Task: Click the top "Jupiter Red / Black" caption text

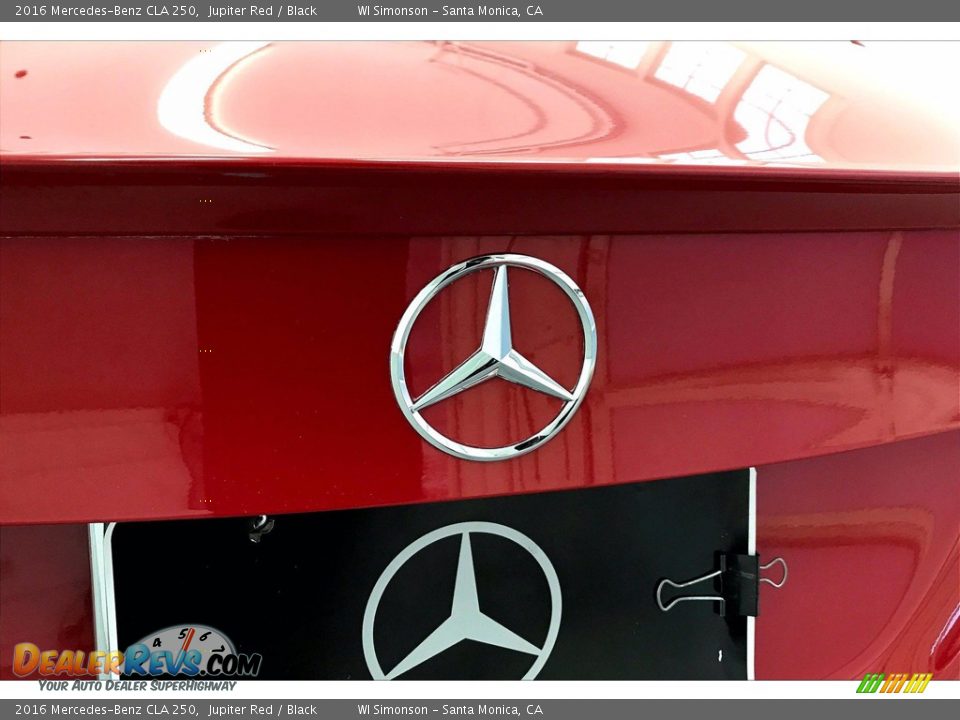Action: pyautogui.click(x=263, y=10)
